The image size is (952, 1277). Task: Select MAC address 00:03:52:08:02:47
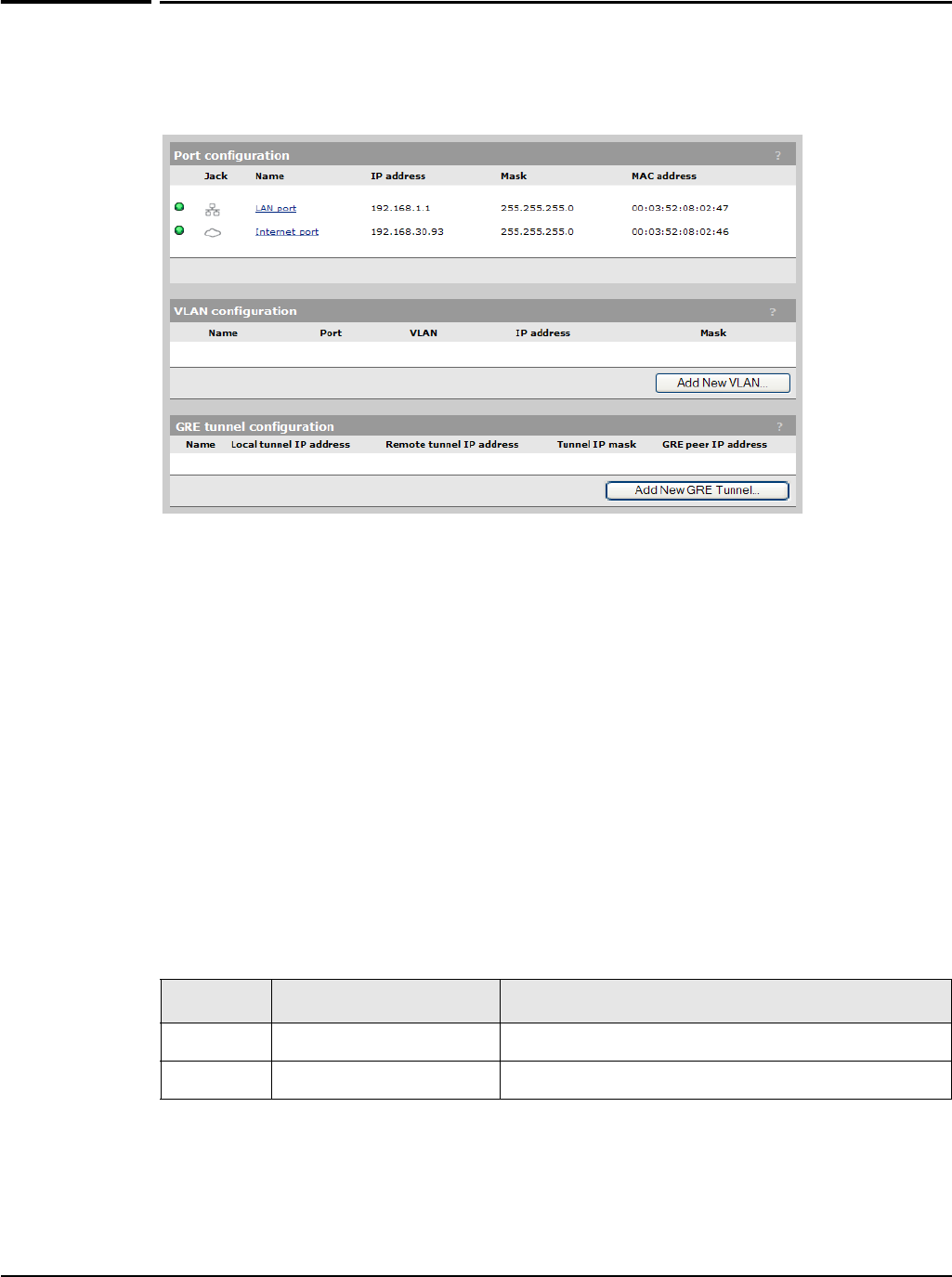click(x=680, y=208)
